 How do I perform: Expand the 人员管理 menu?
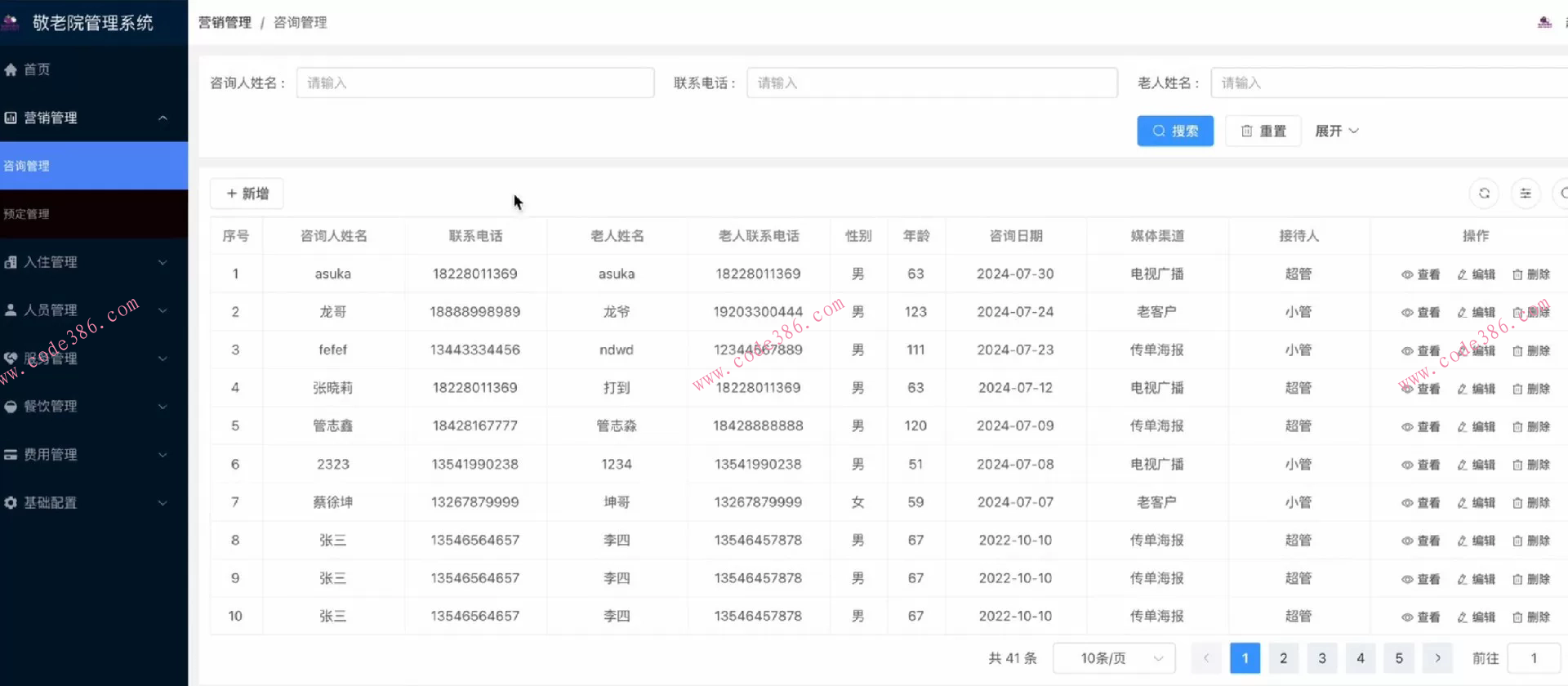[x=94, y=310]
